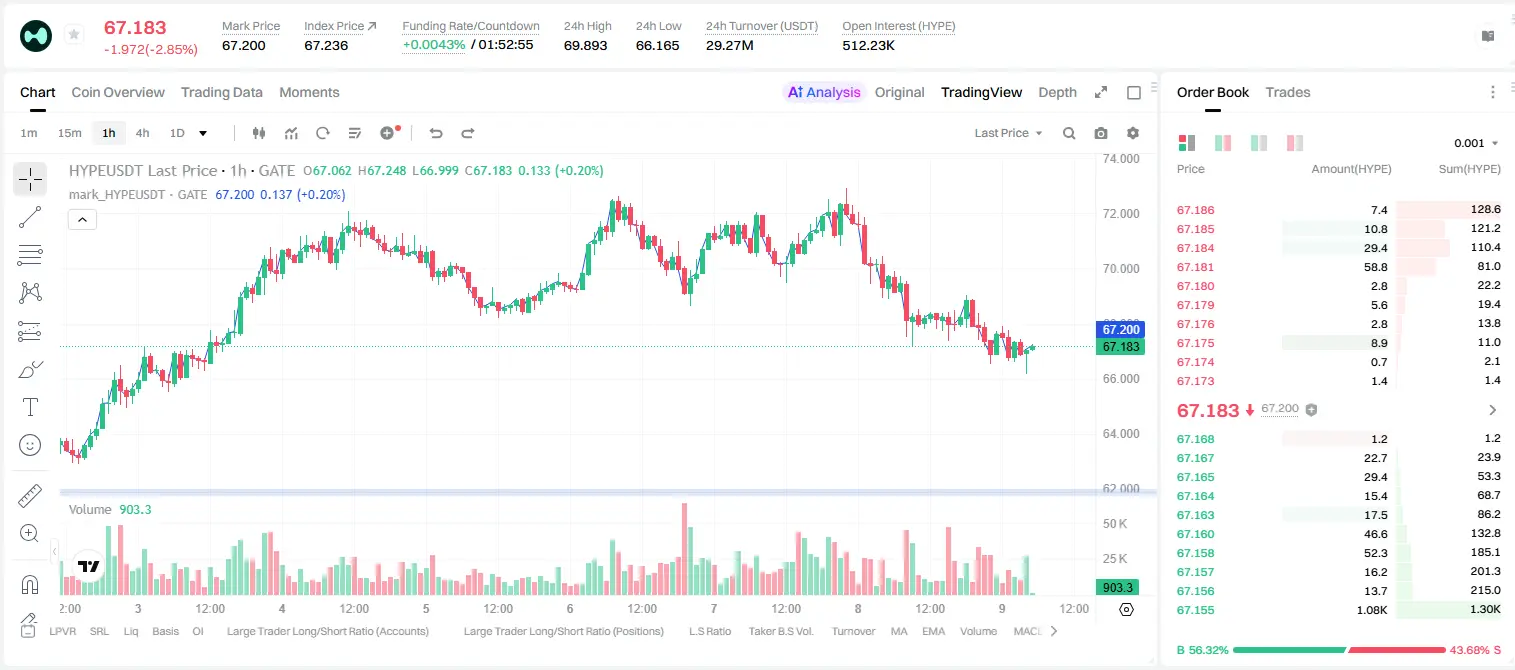The image size is (1515, 670).
Task: Expand the timeframe dropdown arrow next to 1D
Action: (x=203, y=133)
